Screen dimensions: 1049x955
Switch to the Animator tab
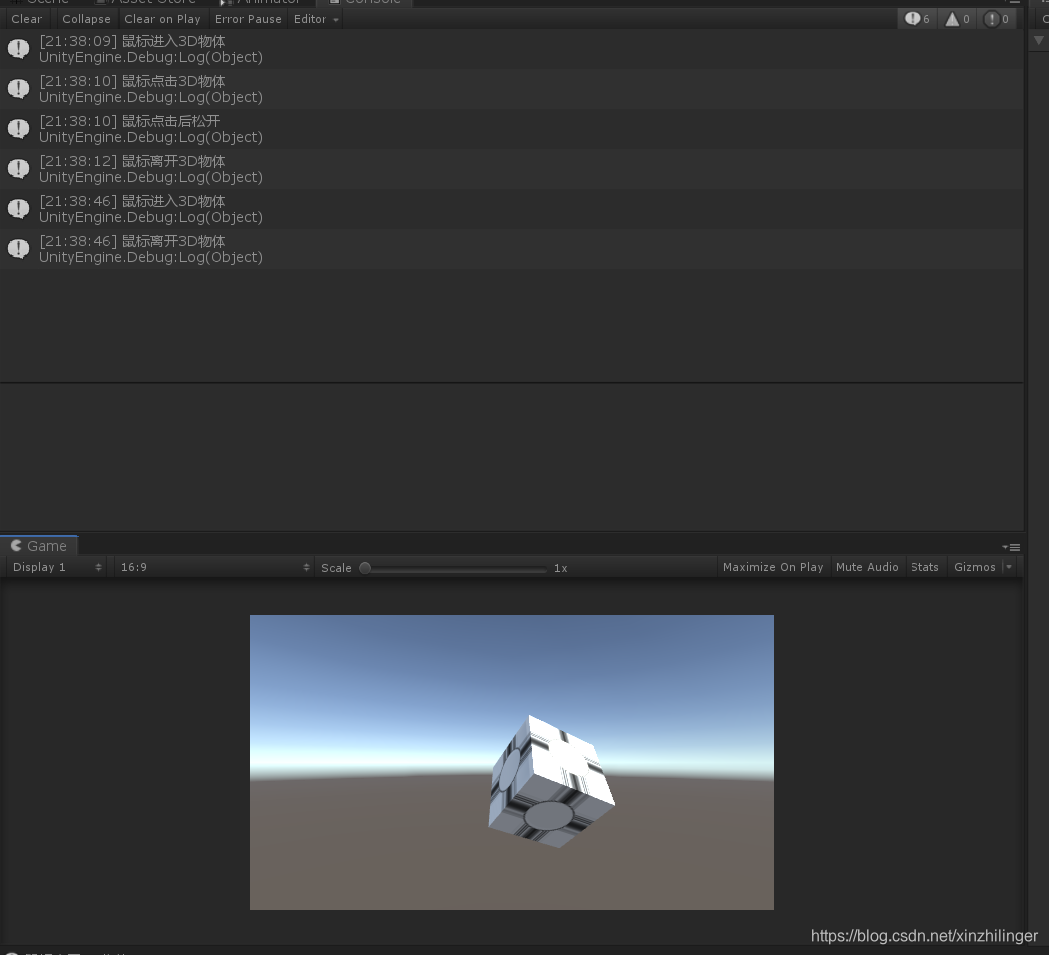click(261, 2)
